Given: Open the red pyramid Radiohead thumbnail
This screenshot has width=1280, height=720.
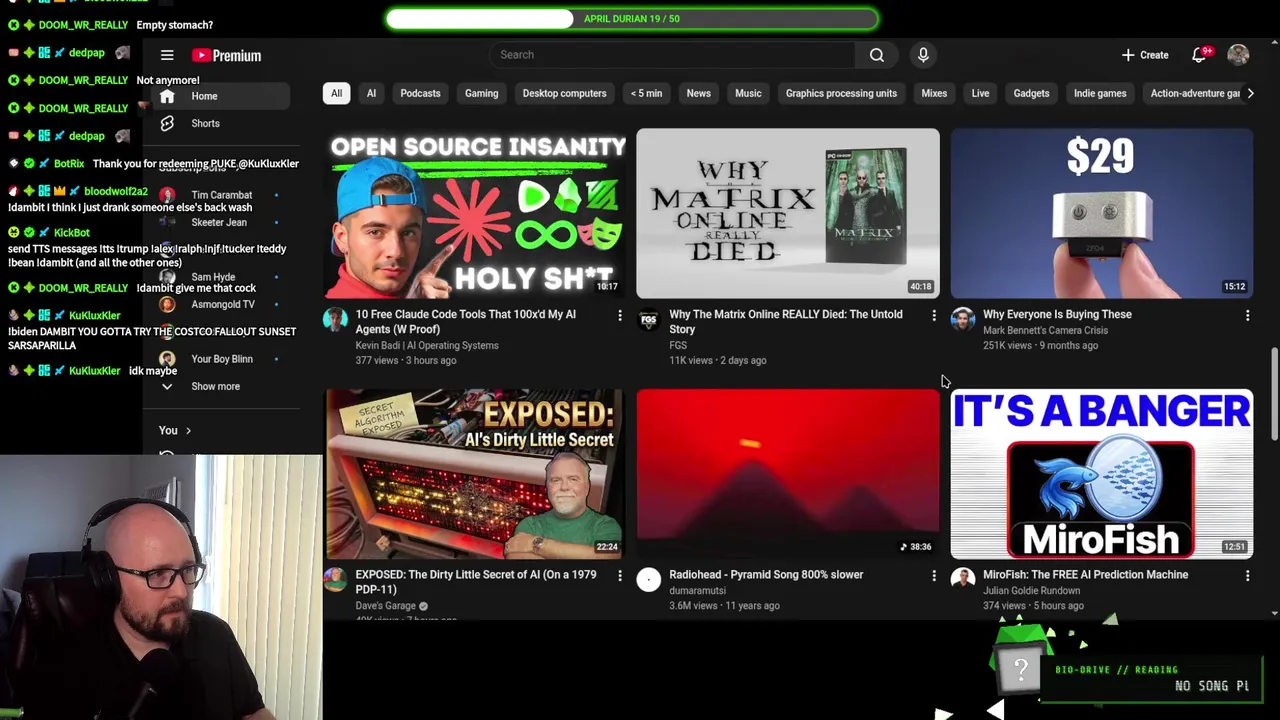Looking at the screenshot, I should 788,473.
